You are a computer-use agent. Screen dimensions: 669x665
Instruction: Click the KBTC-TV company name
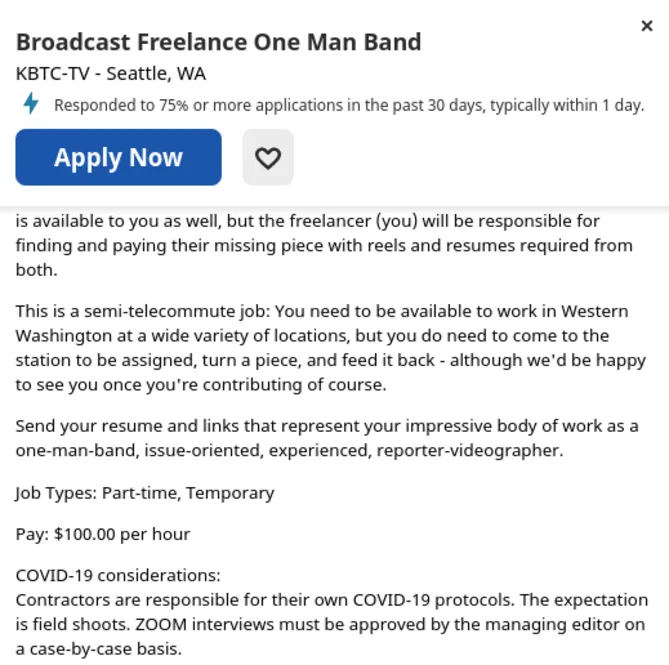pos(53,73)
